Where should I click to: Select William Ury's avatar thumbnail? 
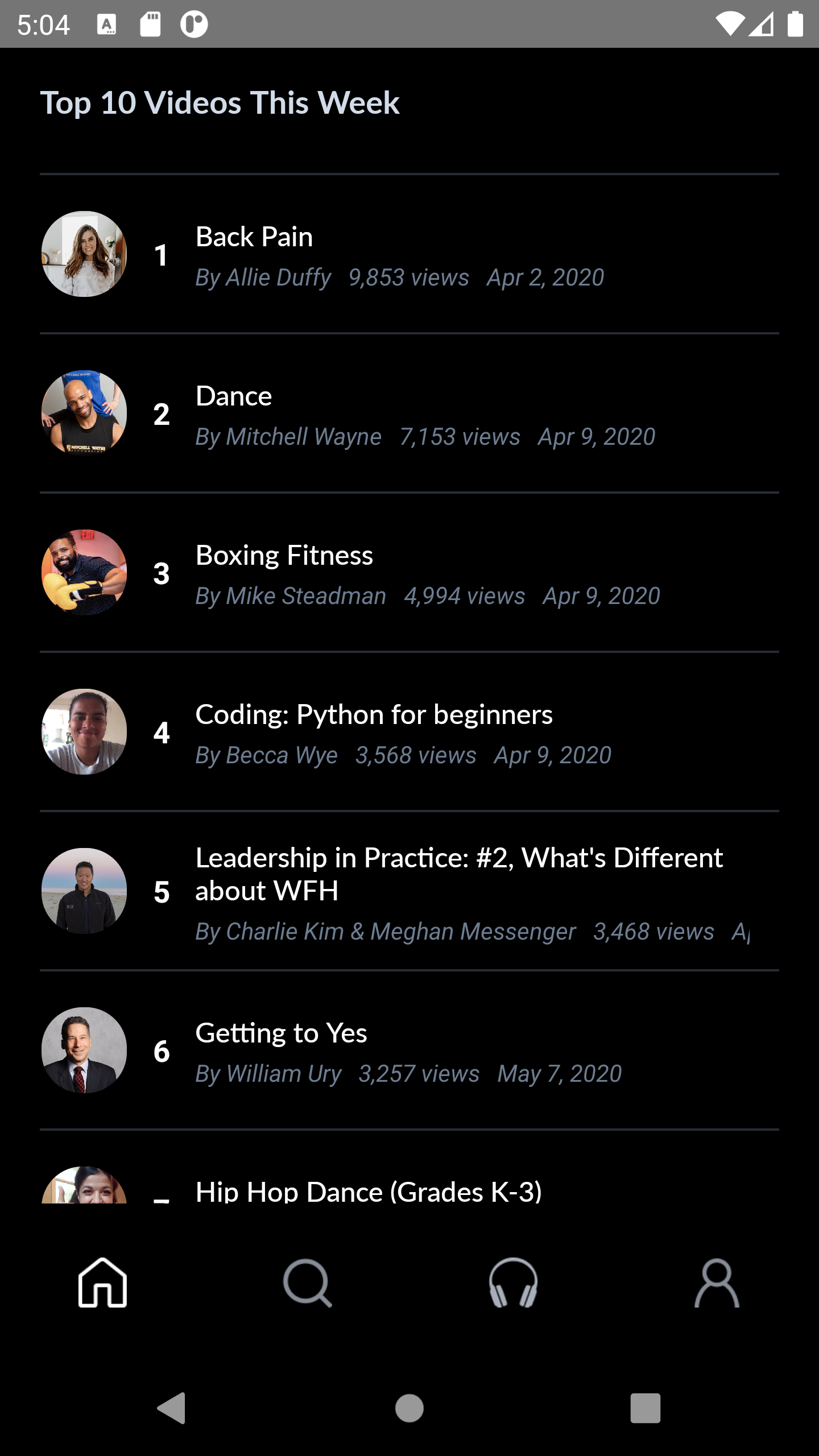pos(84,1050)
